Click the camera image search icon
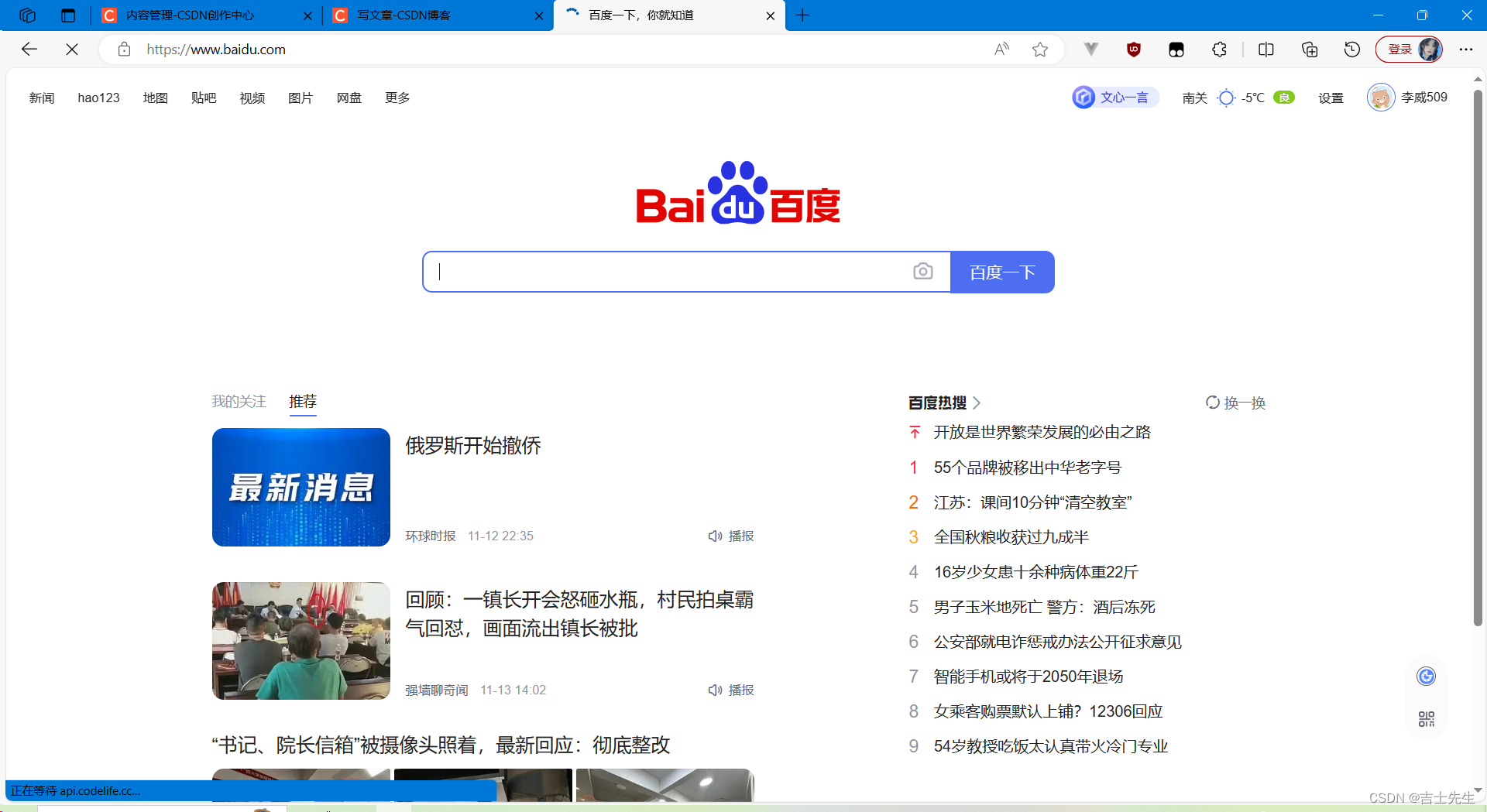 (x=922, y=272)
